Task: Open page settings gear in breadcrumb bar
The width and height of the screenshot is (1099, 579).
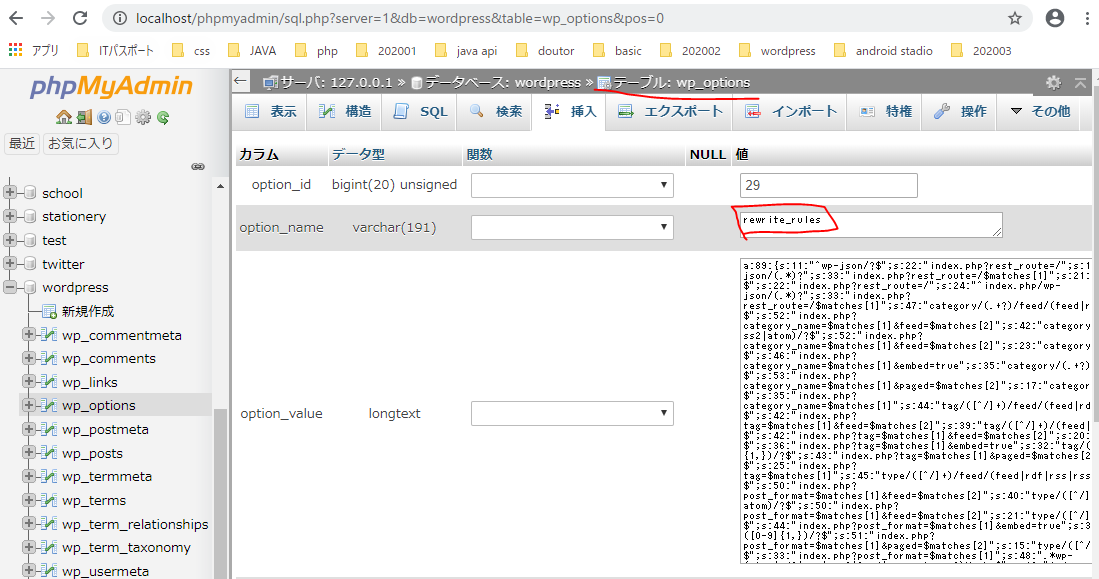Action: tap(1053, 83)
